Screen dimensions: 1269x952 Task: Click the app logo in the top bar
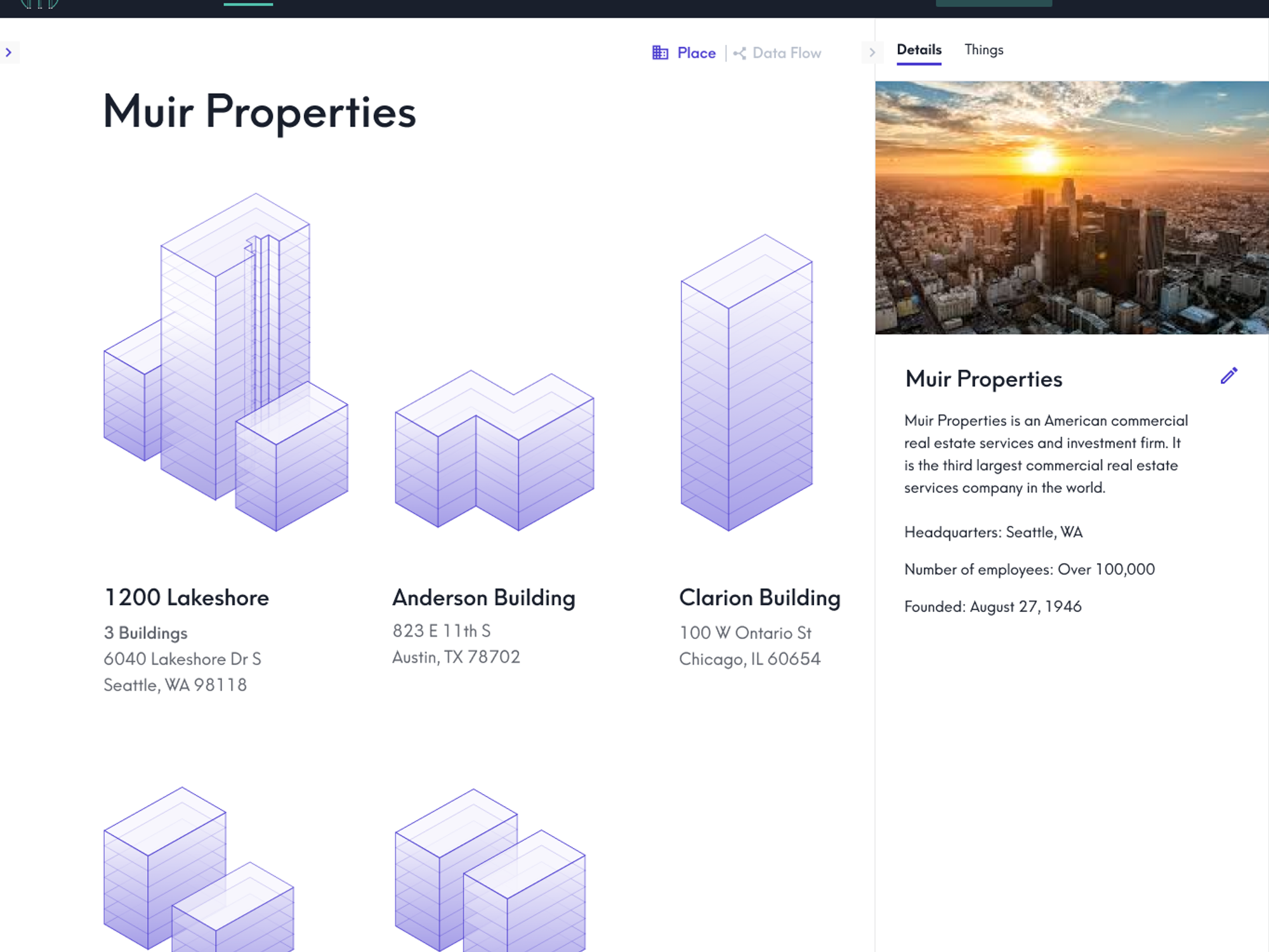tap(39, 6)
